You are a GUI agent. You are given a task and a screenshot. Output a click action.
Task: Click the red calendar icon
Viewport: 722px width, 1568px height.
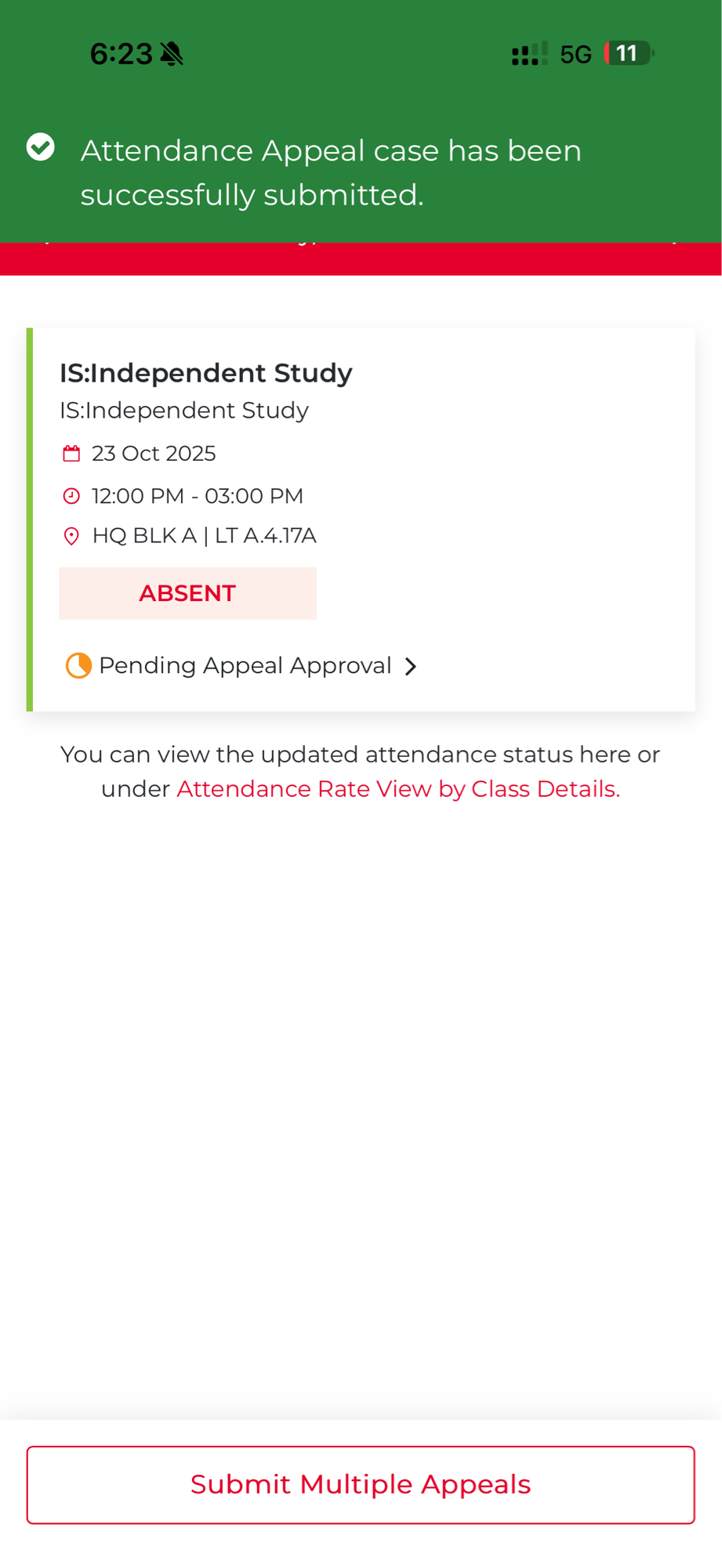[x=71, y=454]
